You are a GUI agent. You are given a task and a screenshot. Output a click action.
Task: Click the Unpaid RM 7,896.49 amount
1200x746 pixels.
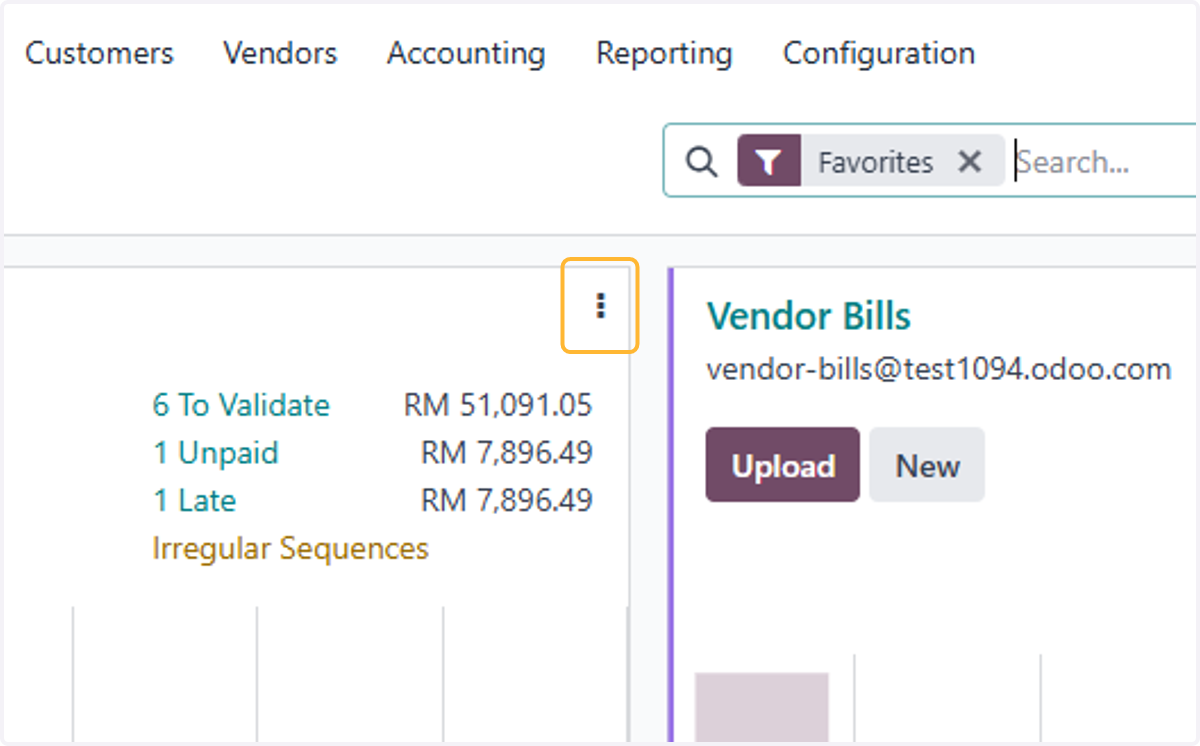[x=507, y=453]
